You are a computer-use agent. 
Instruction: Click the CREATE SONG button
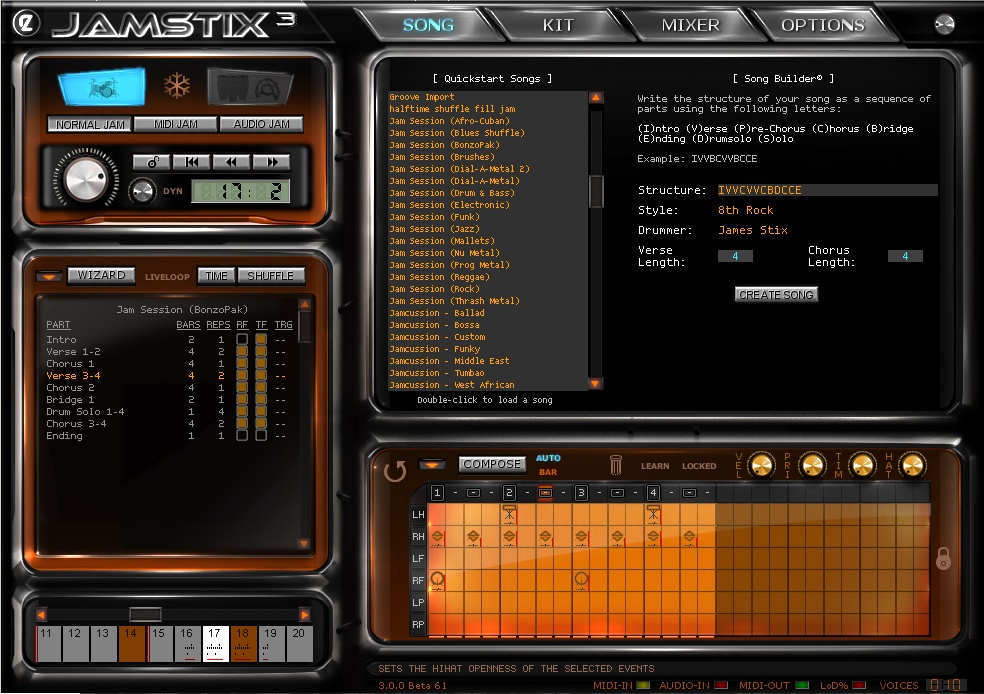click(x=776, y=295)
